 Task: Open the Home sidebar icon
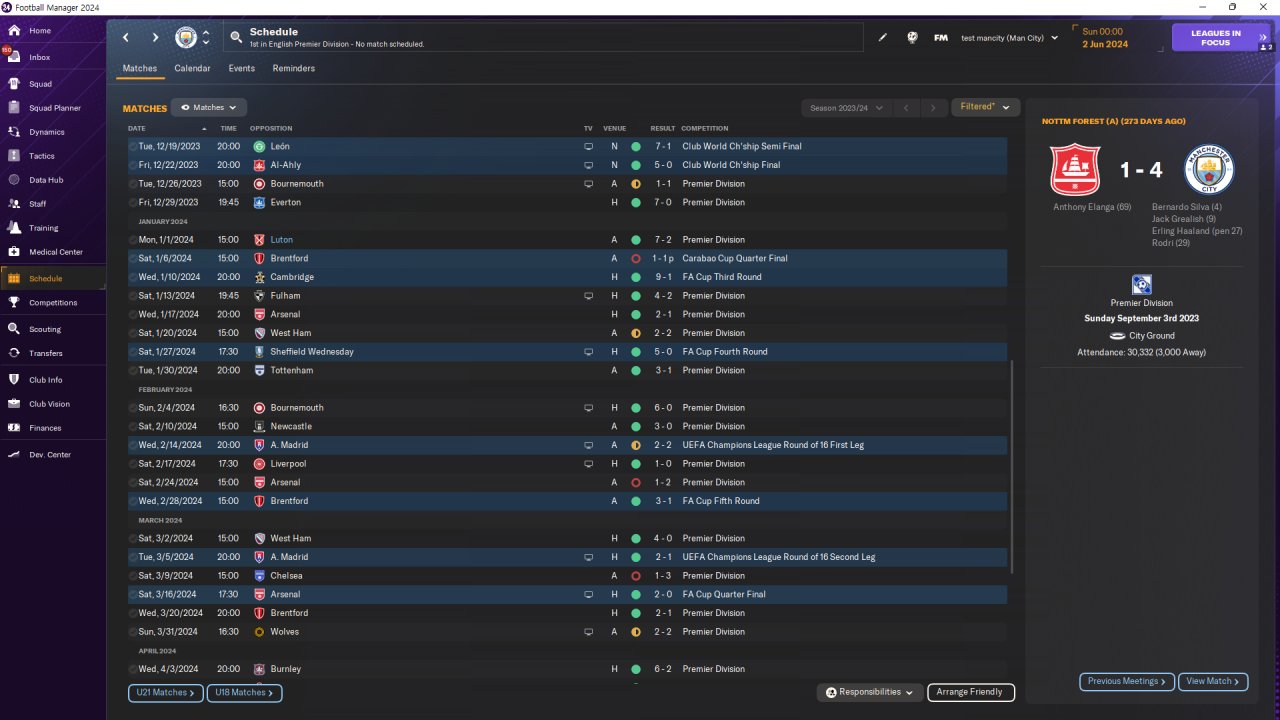tap(14, 31)
